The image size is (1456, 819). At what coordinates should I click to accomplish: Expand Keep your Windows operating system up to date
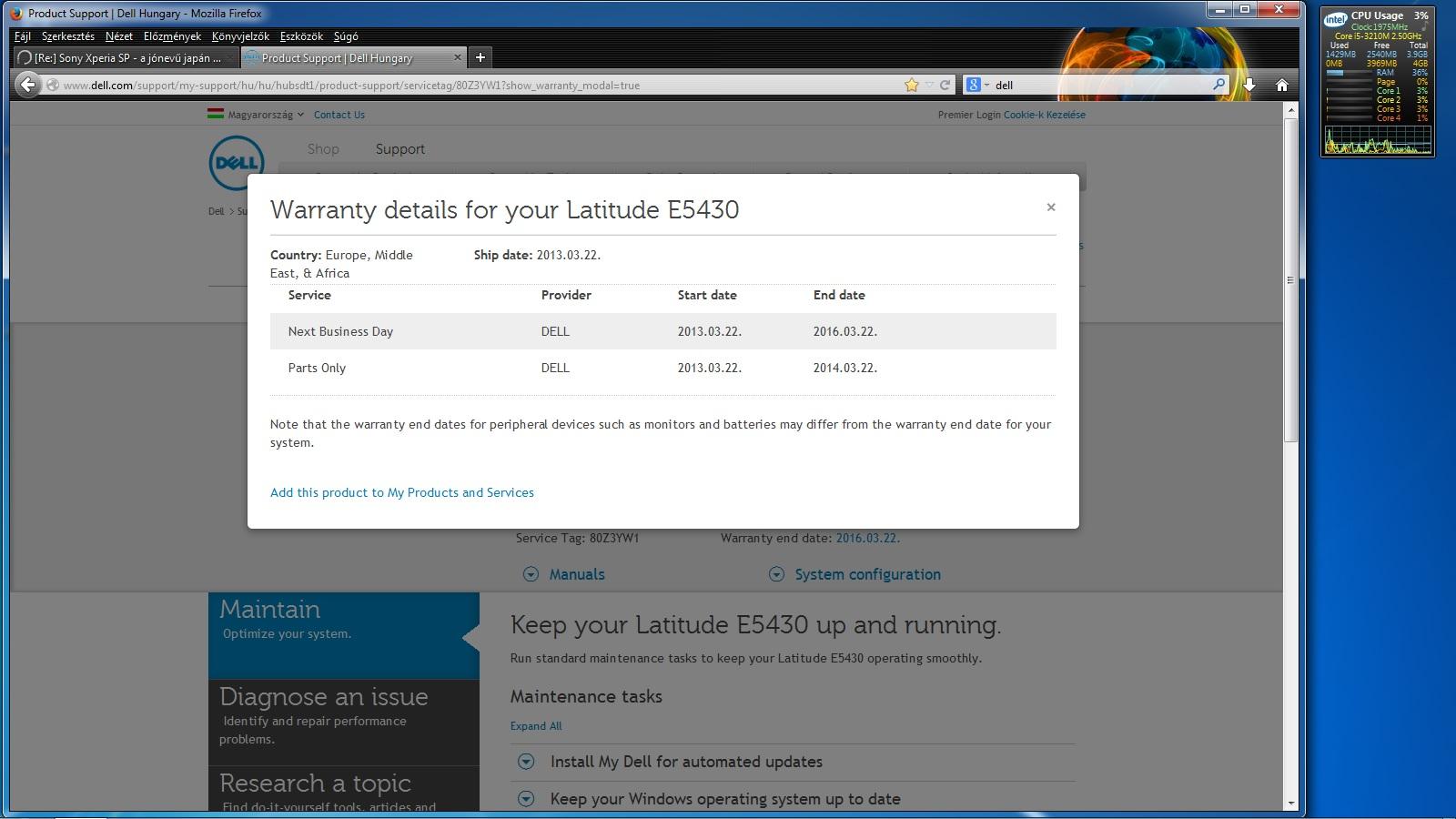pyautogui.click(x=709, y=799)
